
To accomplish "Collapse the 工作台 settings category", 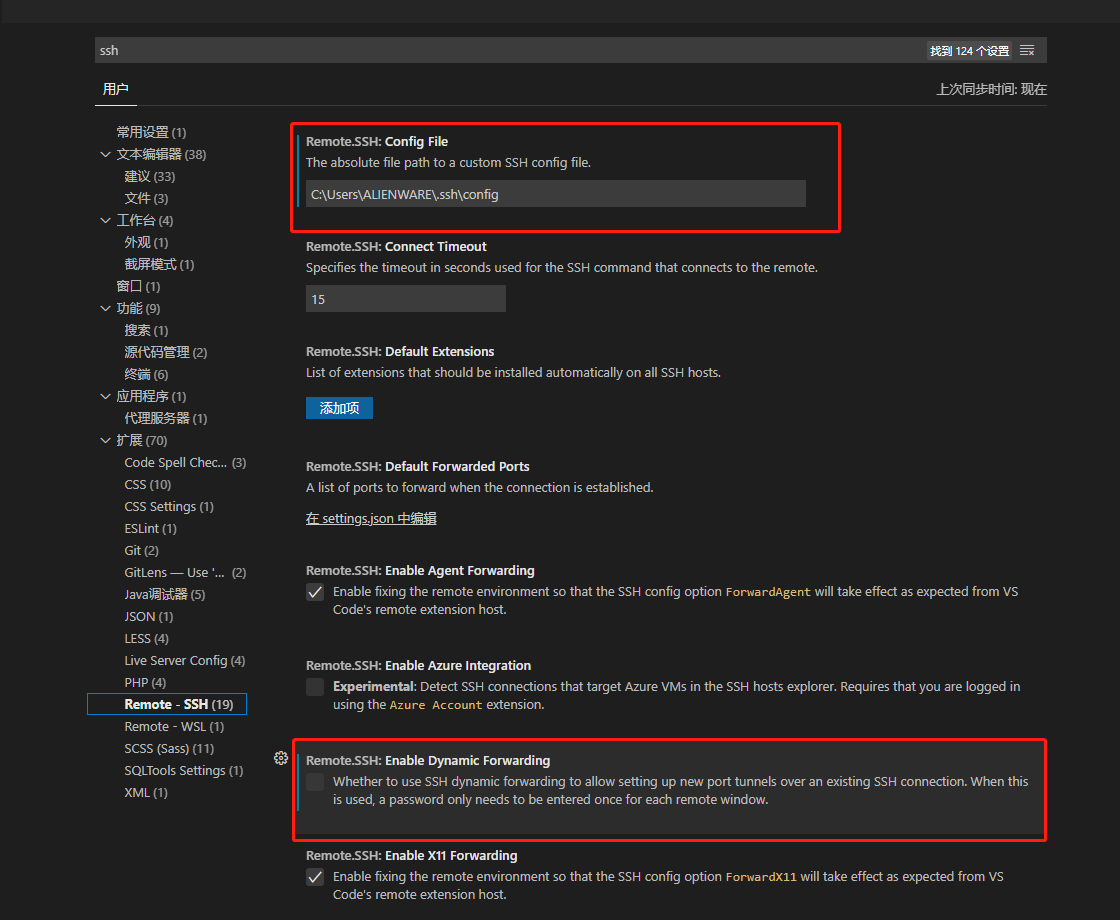I will coord(106,219).
